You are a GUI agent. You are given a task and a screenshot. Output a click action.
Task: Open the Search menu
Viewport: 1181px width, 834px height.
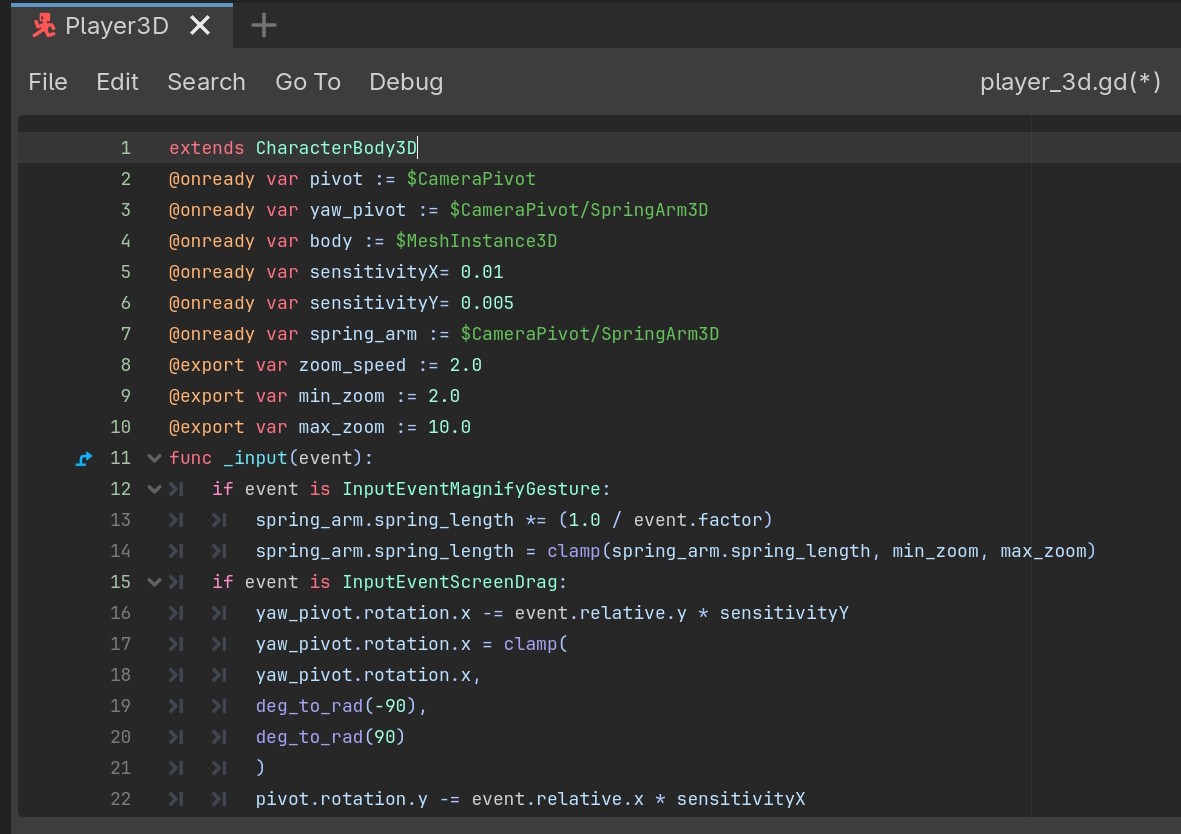tap(206, 82)
